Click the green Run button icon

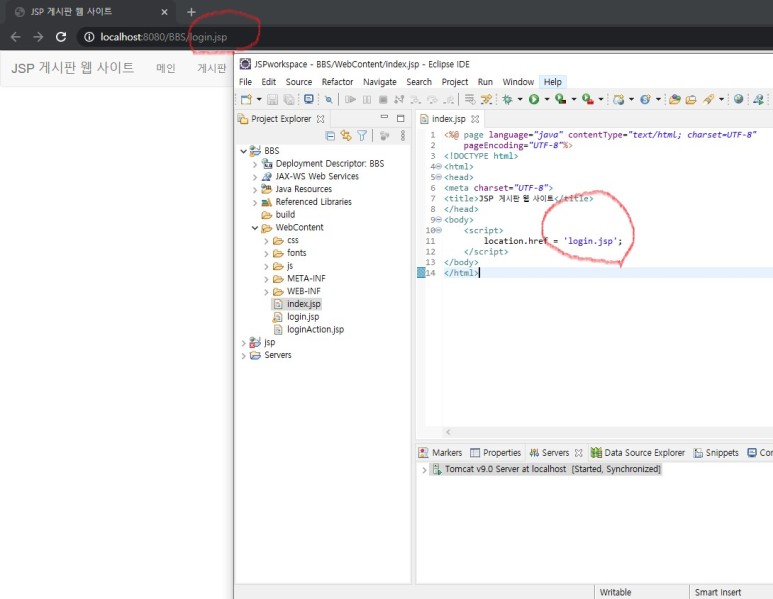534,100
